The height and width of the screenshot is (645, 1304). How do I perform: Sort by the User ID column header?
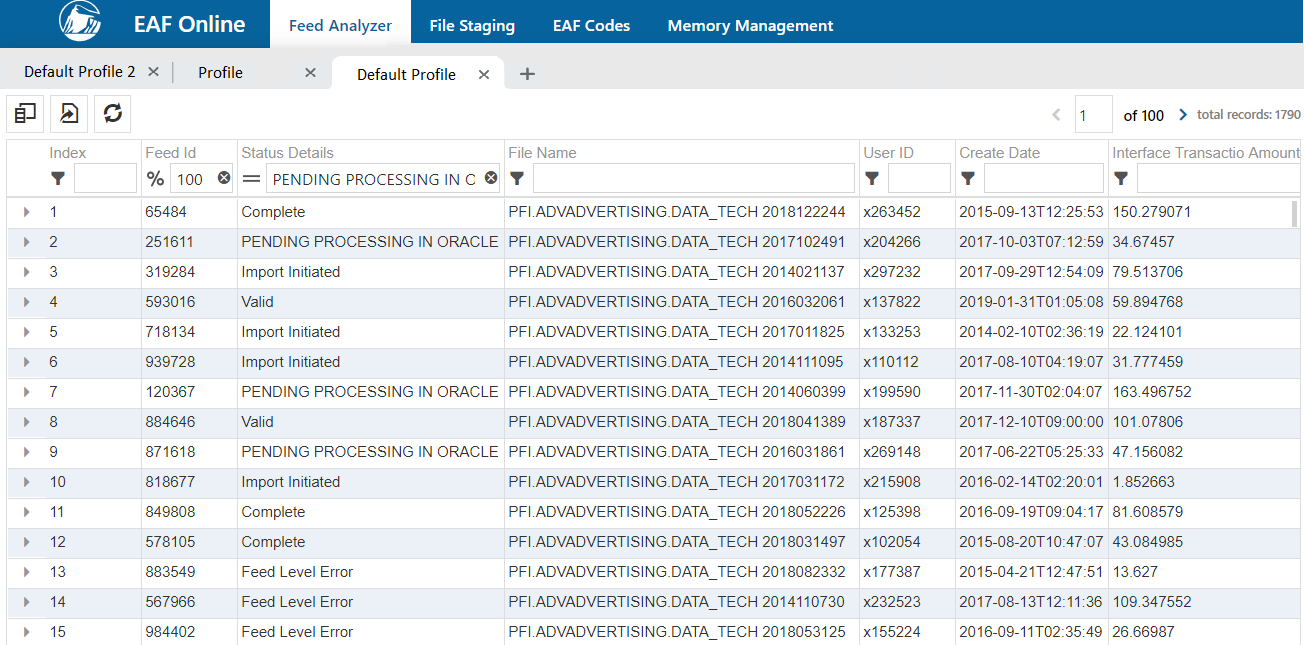889,153
